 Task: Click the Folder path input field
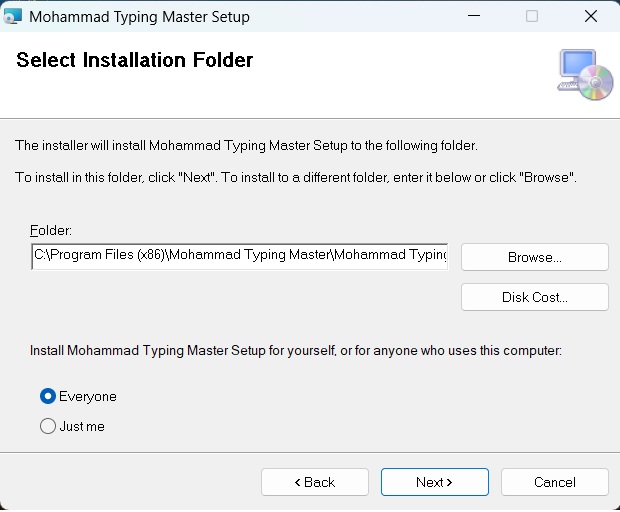point(240,257)
